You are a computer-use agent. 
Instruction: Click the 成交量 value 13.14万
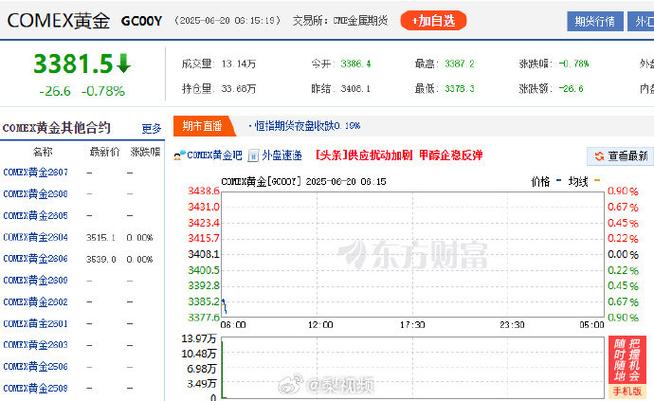click(239, 64)
